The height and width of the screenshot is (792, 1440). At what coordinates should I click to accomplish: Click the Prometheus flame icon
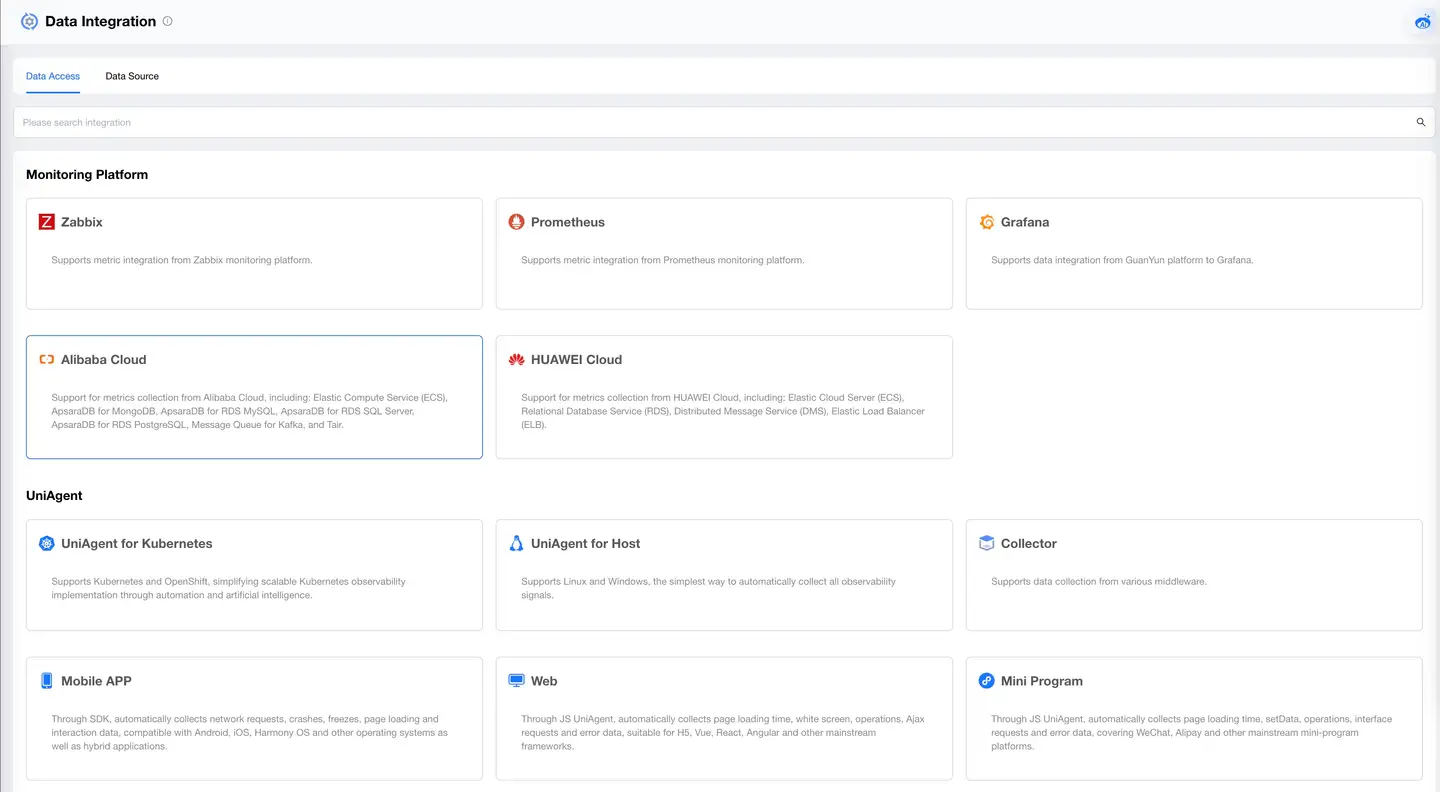tap(516, 222)
